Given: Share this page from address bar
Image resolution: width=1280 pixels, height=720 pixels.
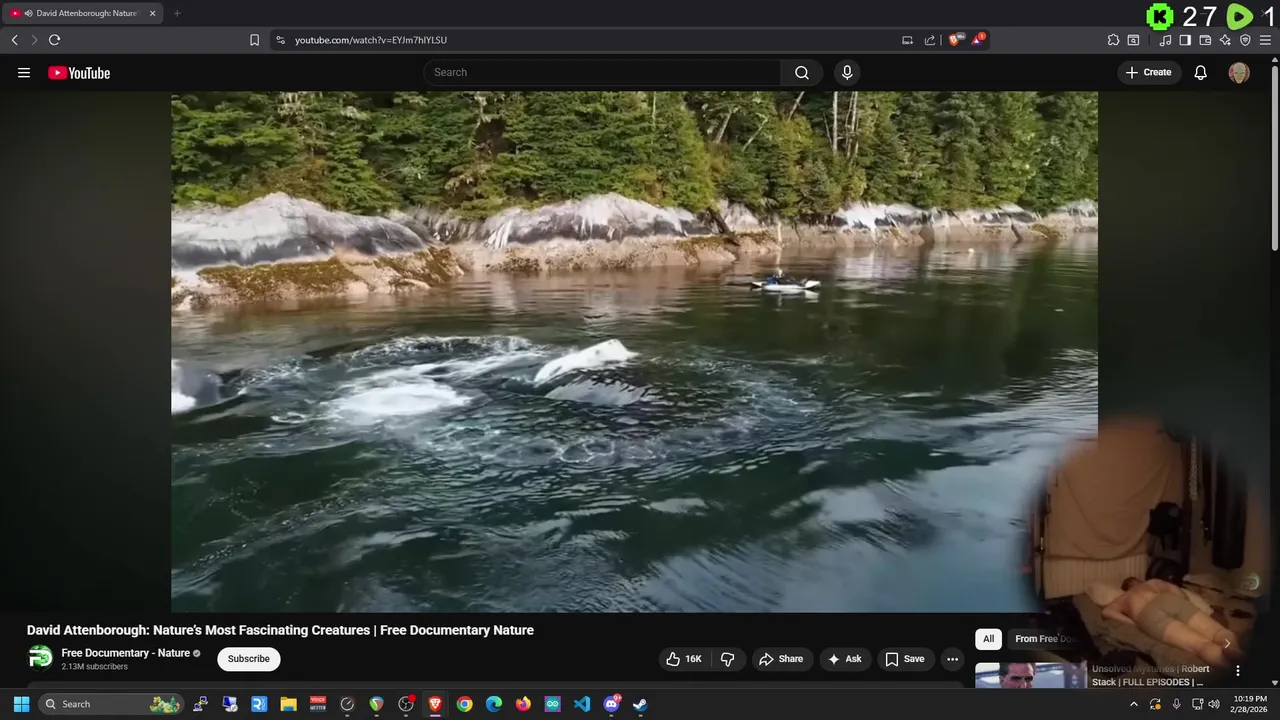Looking at the screenshot, I should coord(930,40).
